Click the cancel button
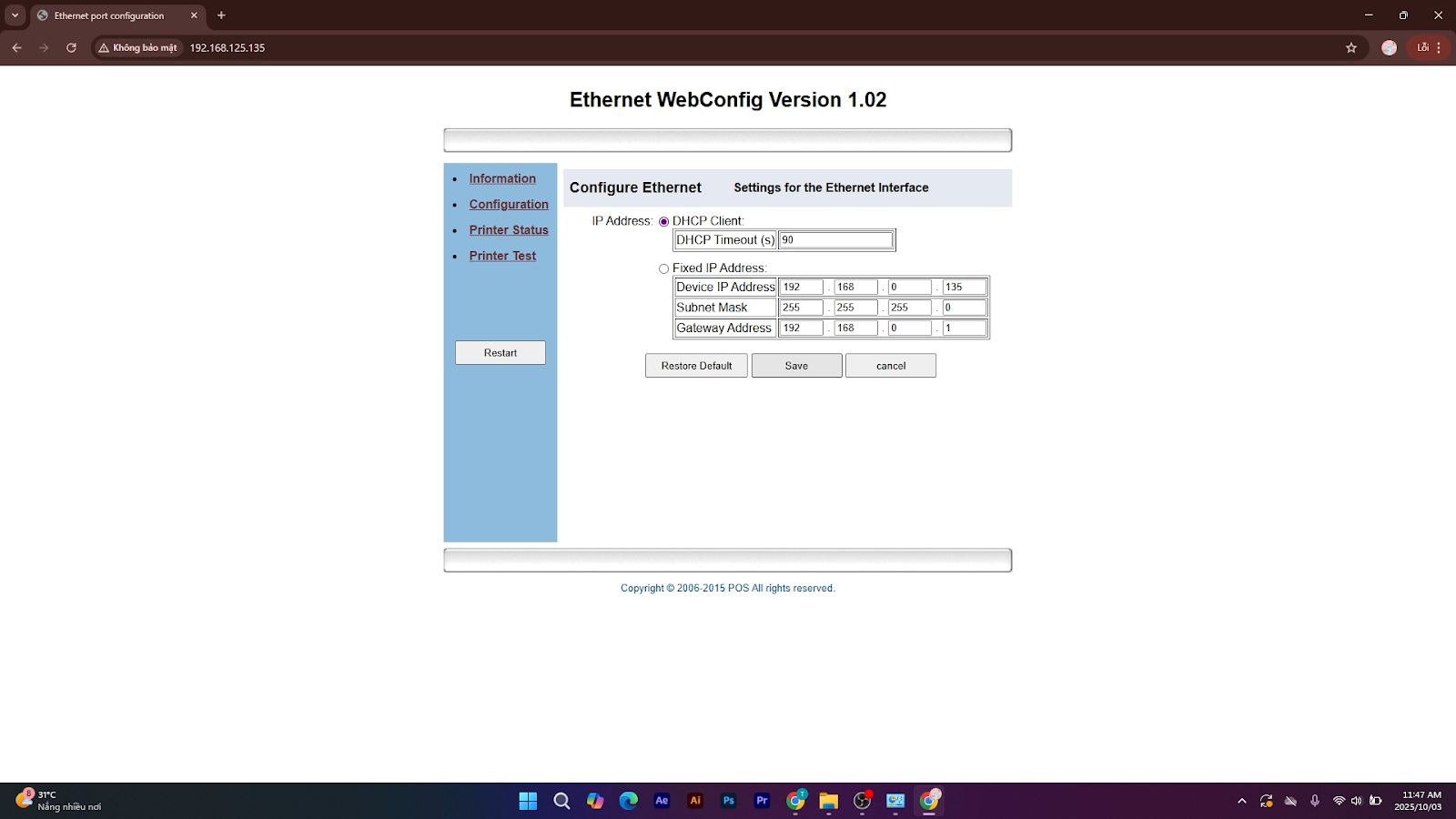Viewport: 1456px width, 819px height. pos(891,366)
